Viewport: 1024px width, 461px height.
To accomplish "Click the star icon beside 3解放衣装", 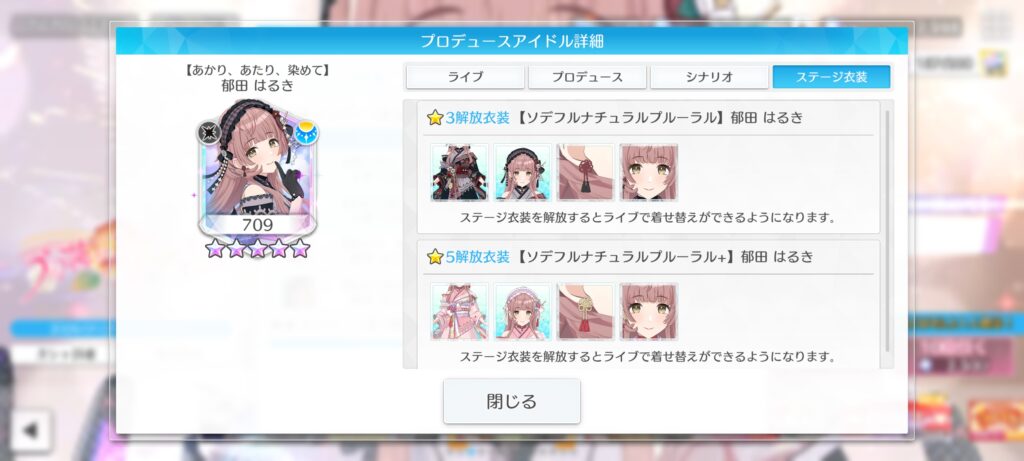I will point(435,118).
